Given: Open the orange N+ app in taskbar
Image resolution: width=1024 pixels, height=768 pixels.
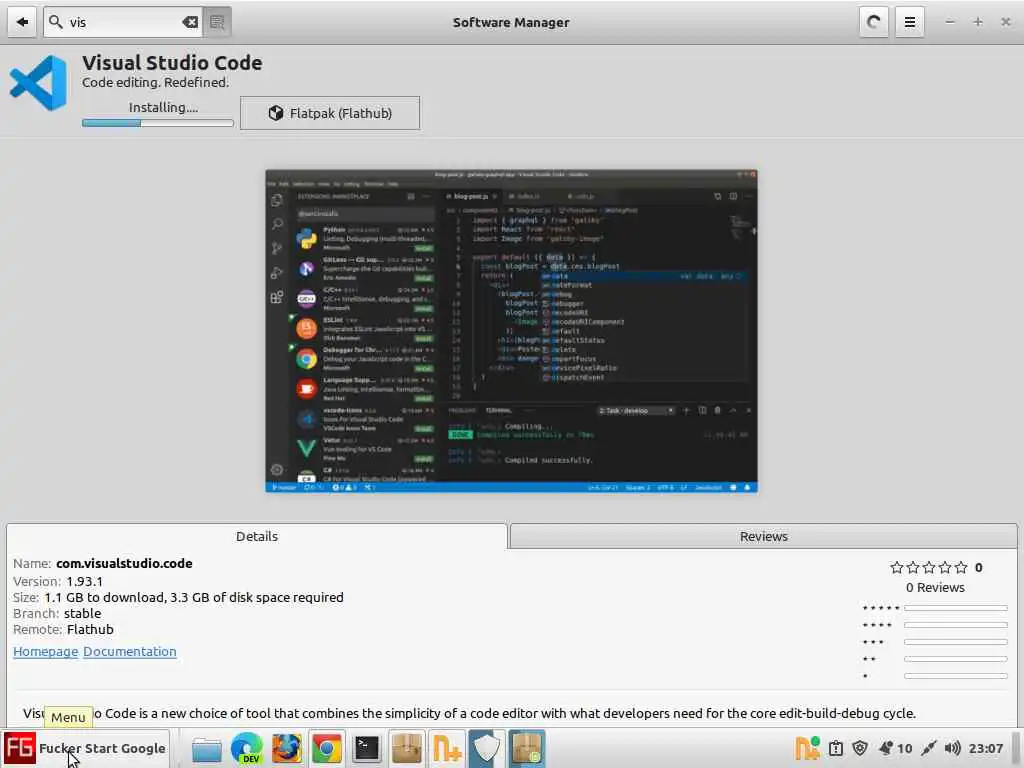Looking at the screenshot, I should pos(447,748).
